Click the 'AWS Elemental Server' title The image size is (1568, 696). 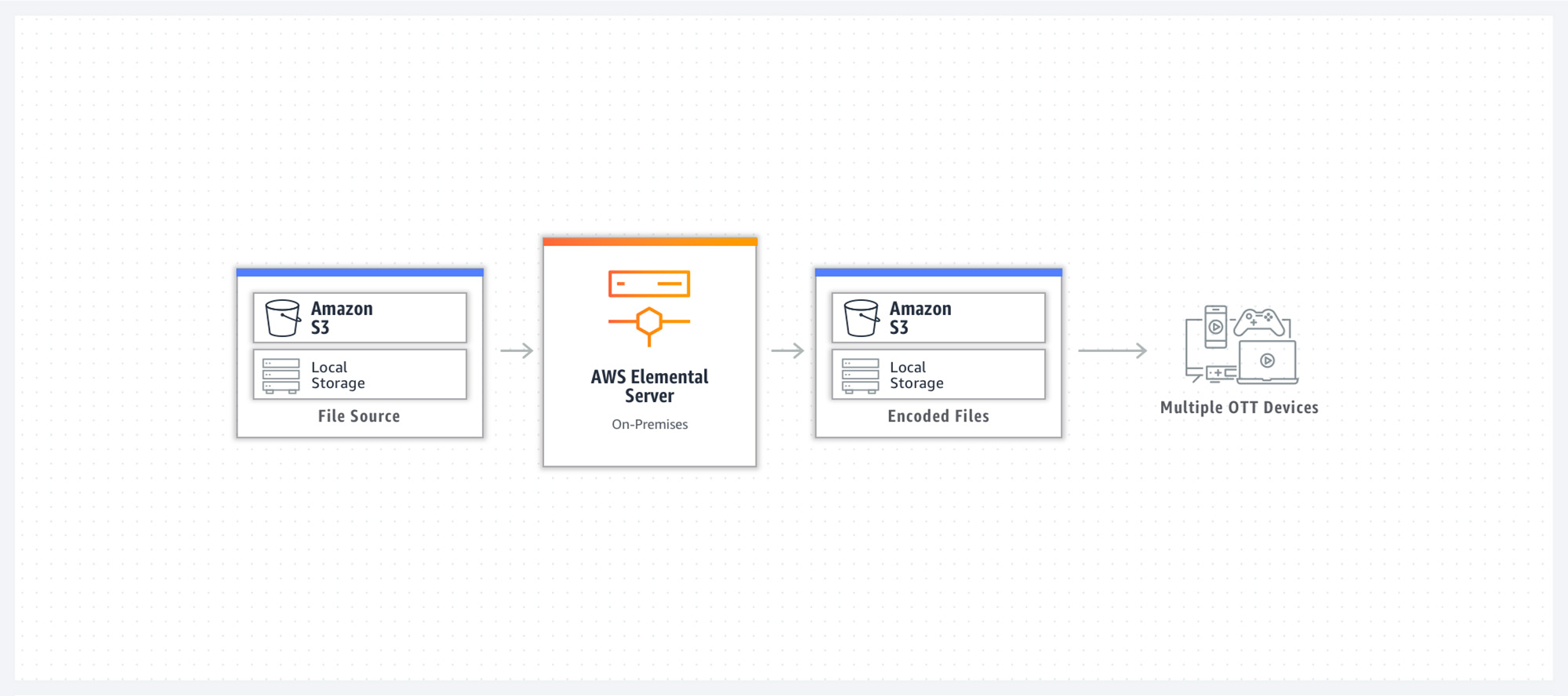pos(649,386)
